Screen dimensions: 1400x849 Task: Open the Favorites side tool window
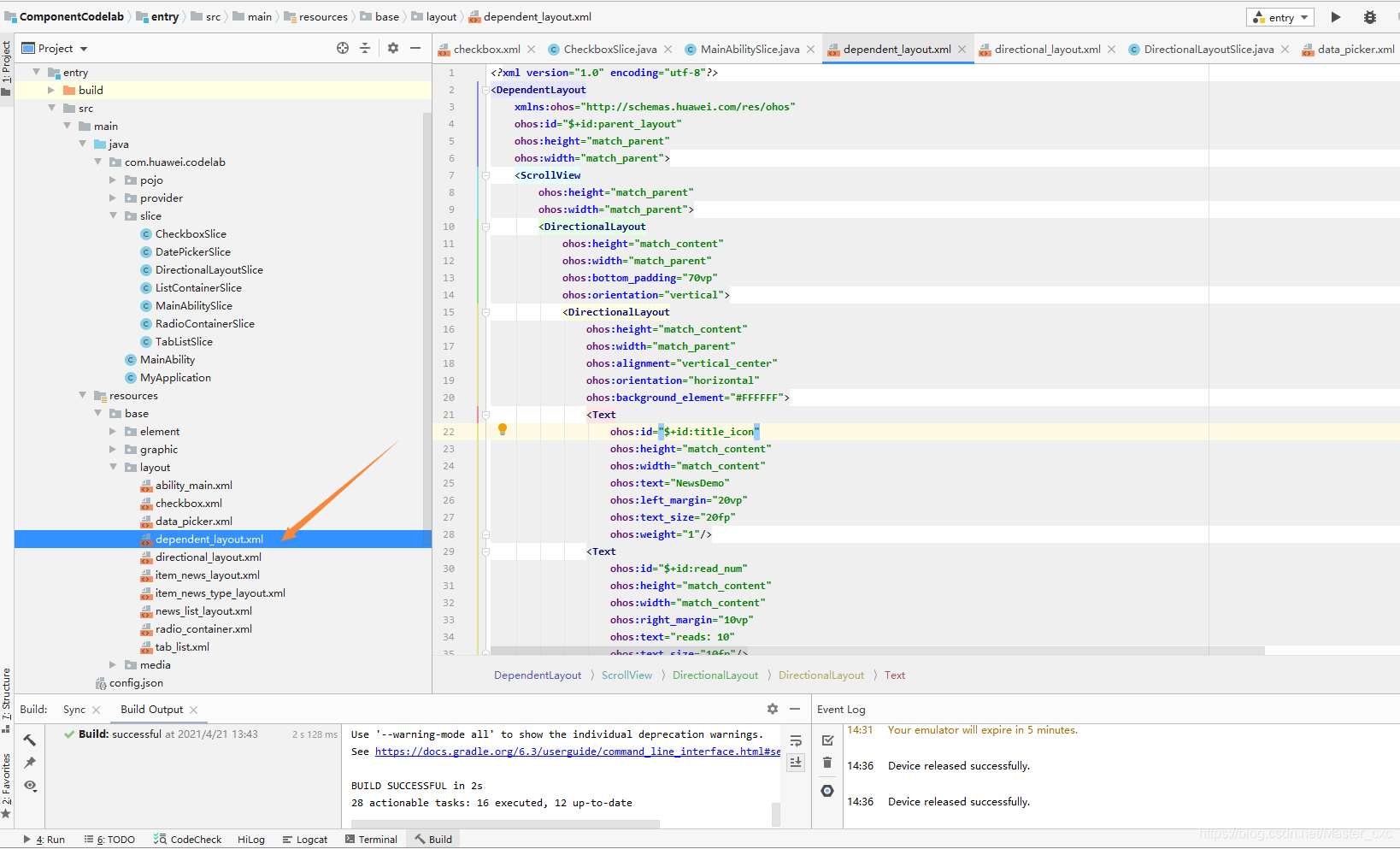pos(7,786)
